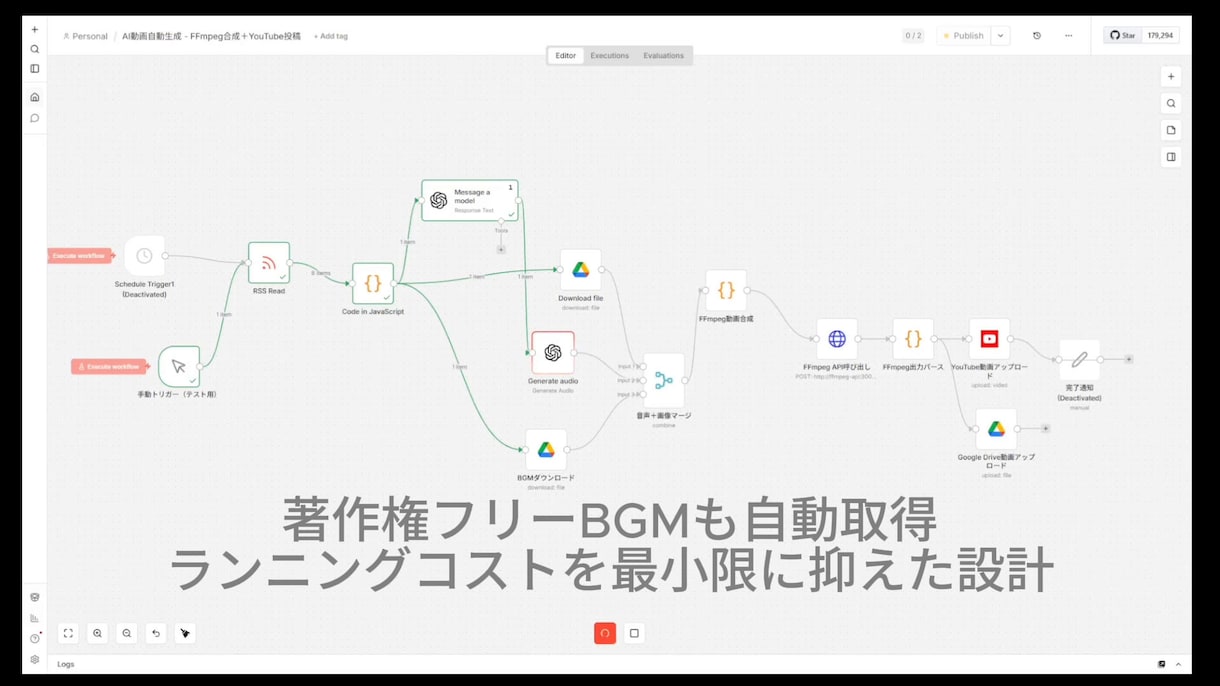Image resolution: width=1220 pixels, height=686 pixels.
Task: Expand logs with the chevron at bottom right
Action: point(1178,664)
